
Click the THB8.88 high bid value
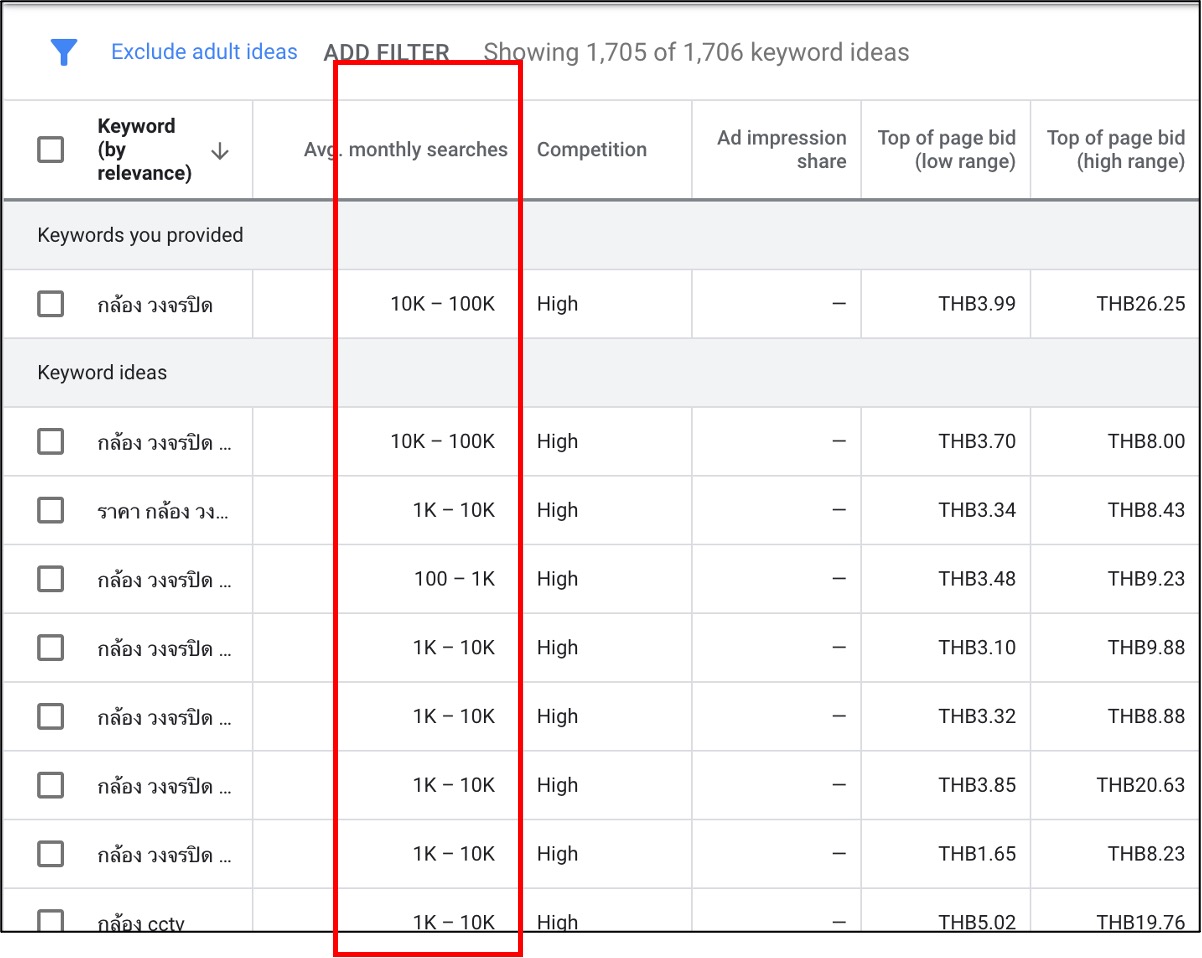click(x=1146, y=716)
